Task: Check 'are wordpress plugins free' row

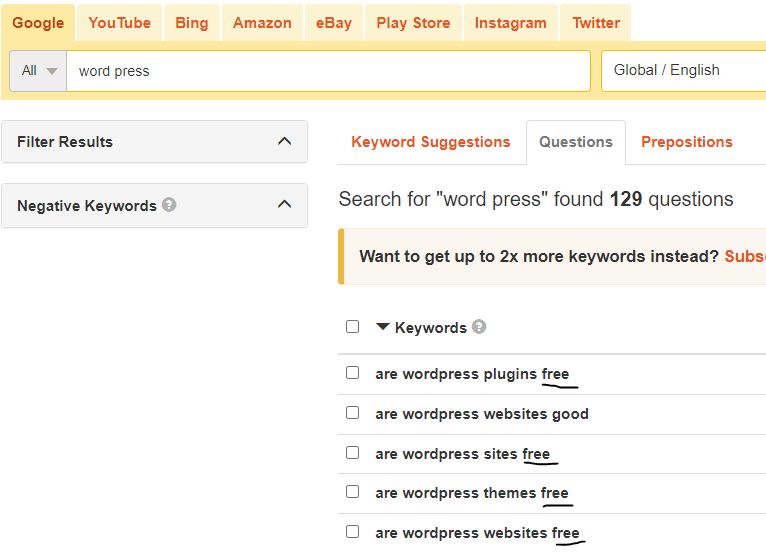Action: click(x=352, y=373)
